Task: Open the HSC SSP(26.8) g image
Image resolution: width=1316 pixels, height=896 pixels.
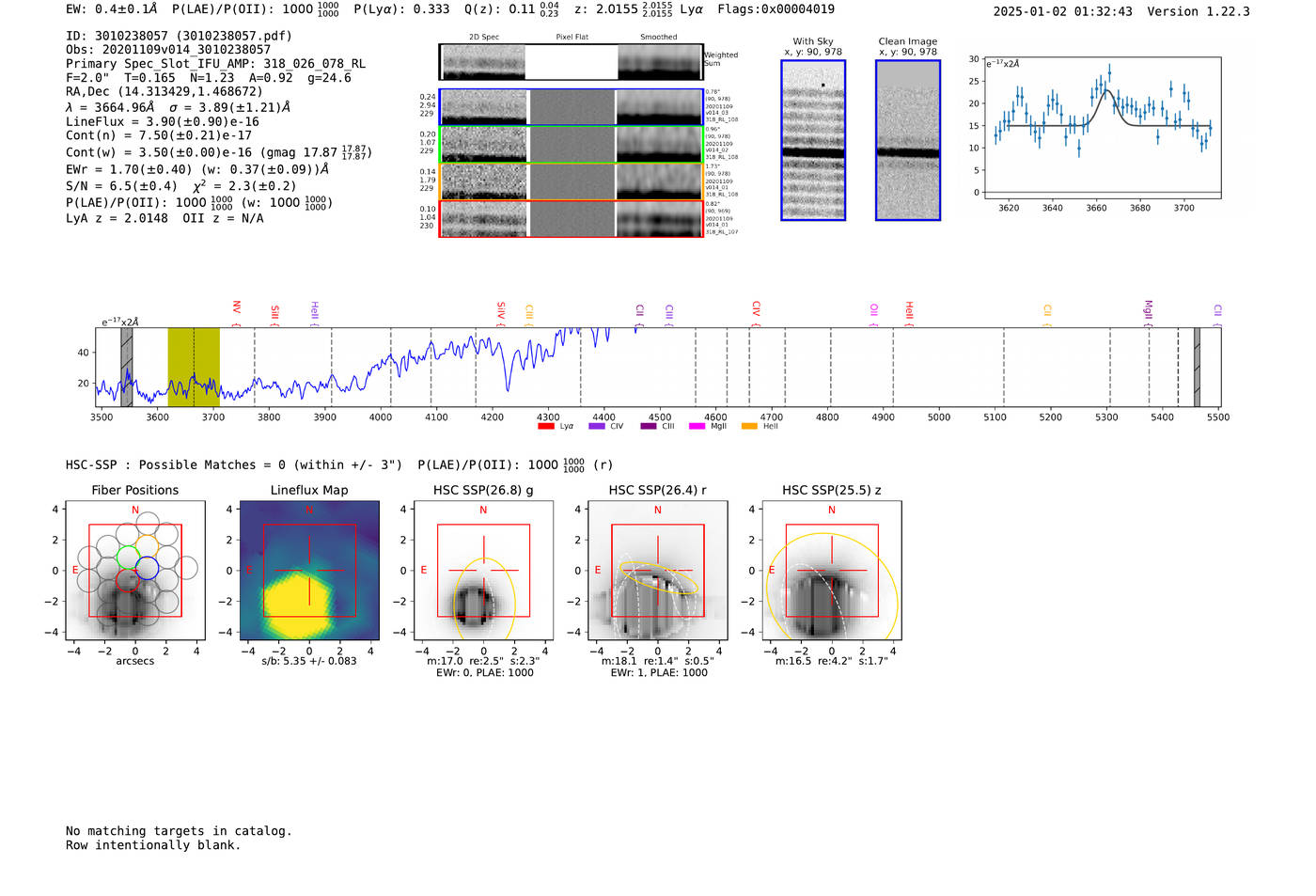Action: click(483, 571)
